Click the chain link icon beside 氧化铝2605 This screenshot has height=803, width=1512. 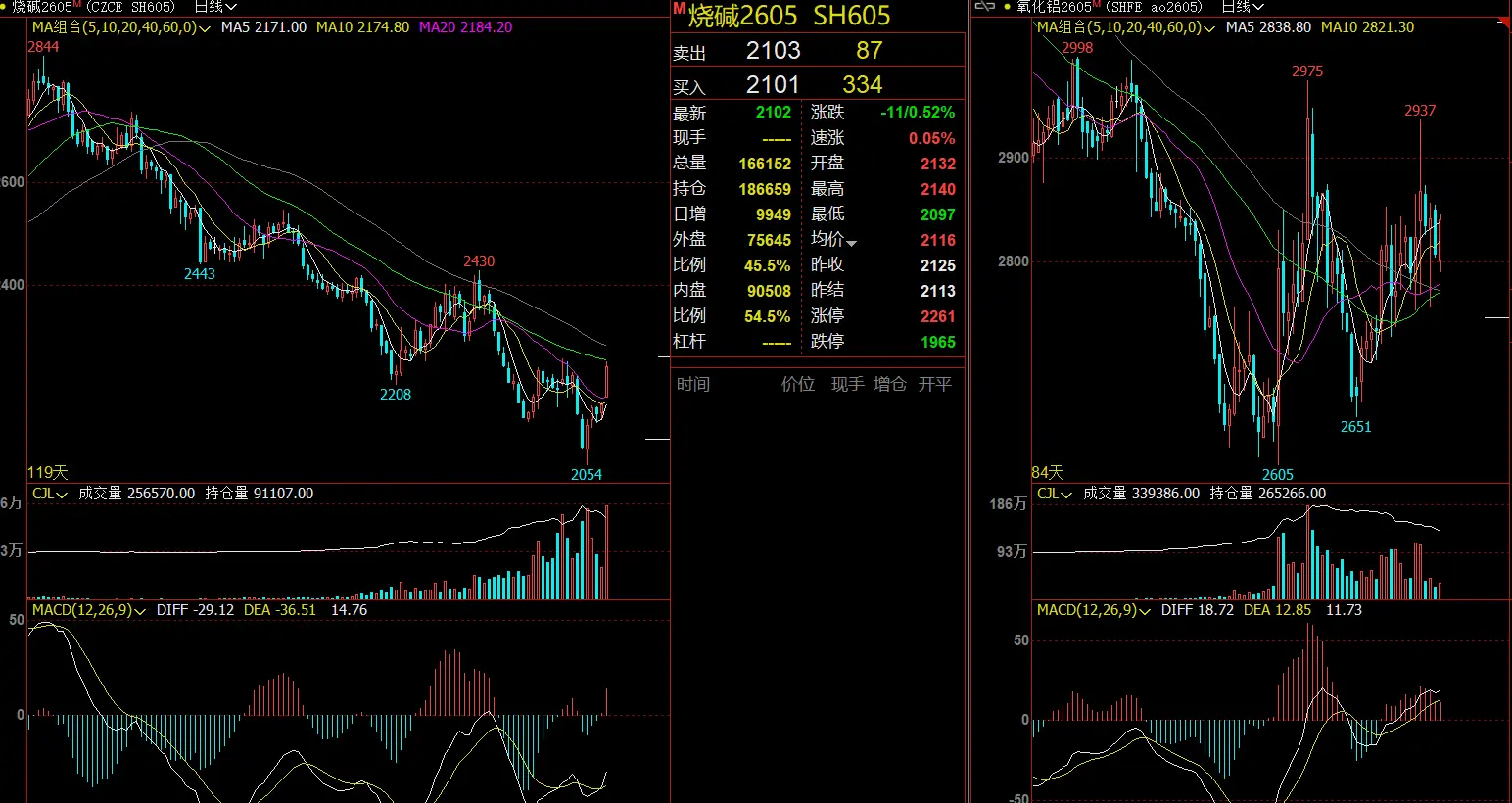pyautogui.click(x=985, y=6)
